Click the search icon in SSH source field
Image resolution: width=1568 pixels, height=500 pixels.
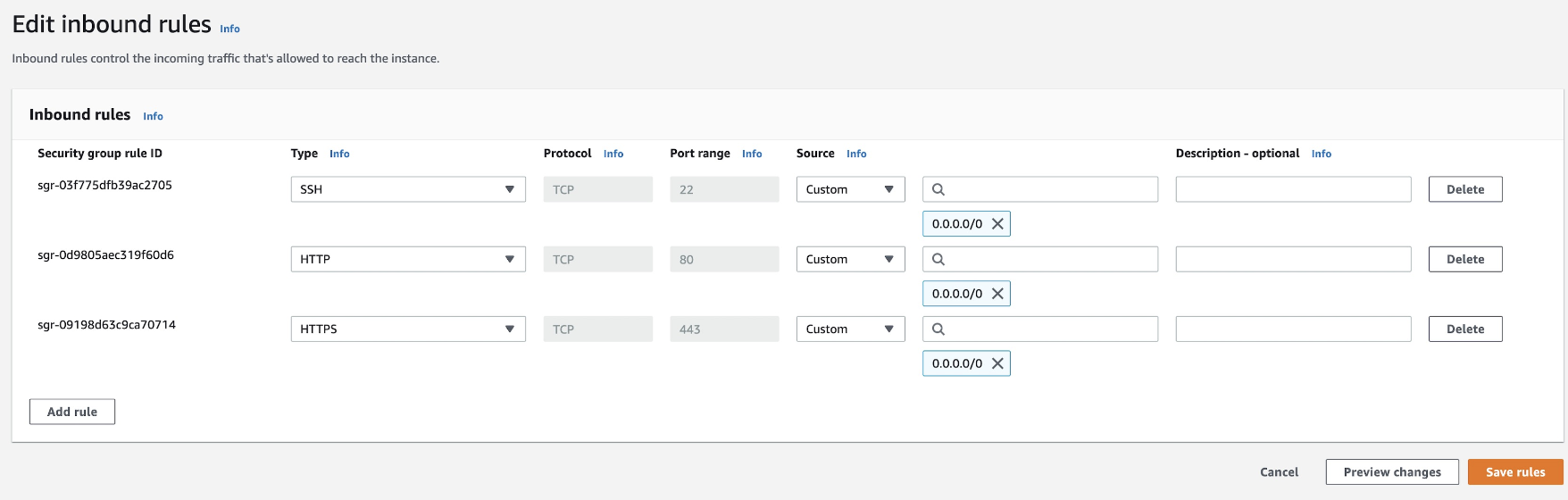point(938,189)
